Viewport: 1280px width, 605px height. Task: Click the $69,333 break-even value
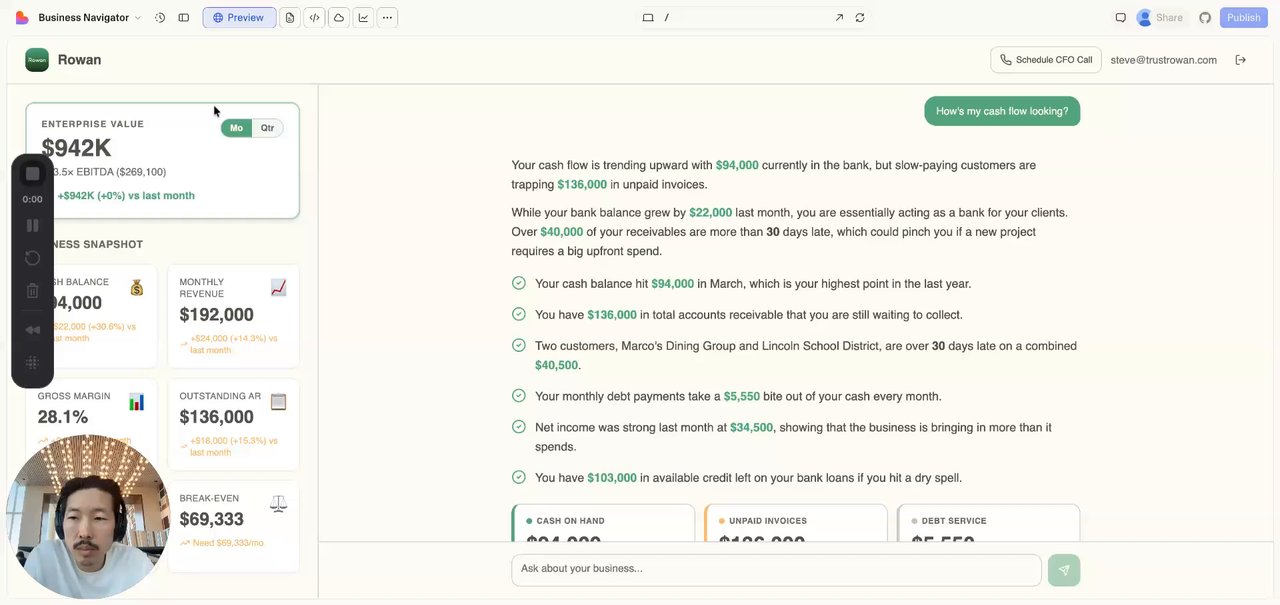coord(211,519)
